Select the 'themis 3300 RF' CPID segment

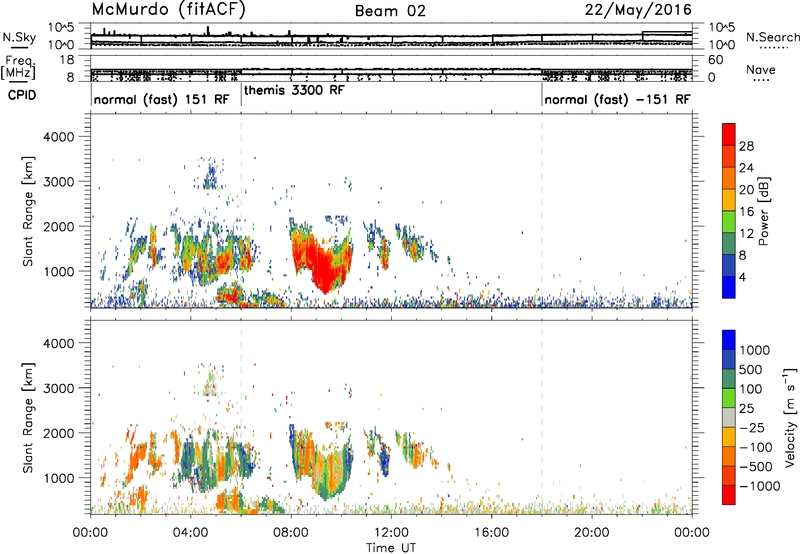294,90
